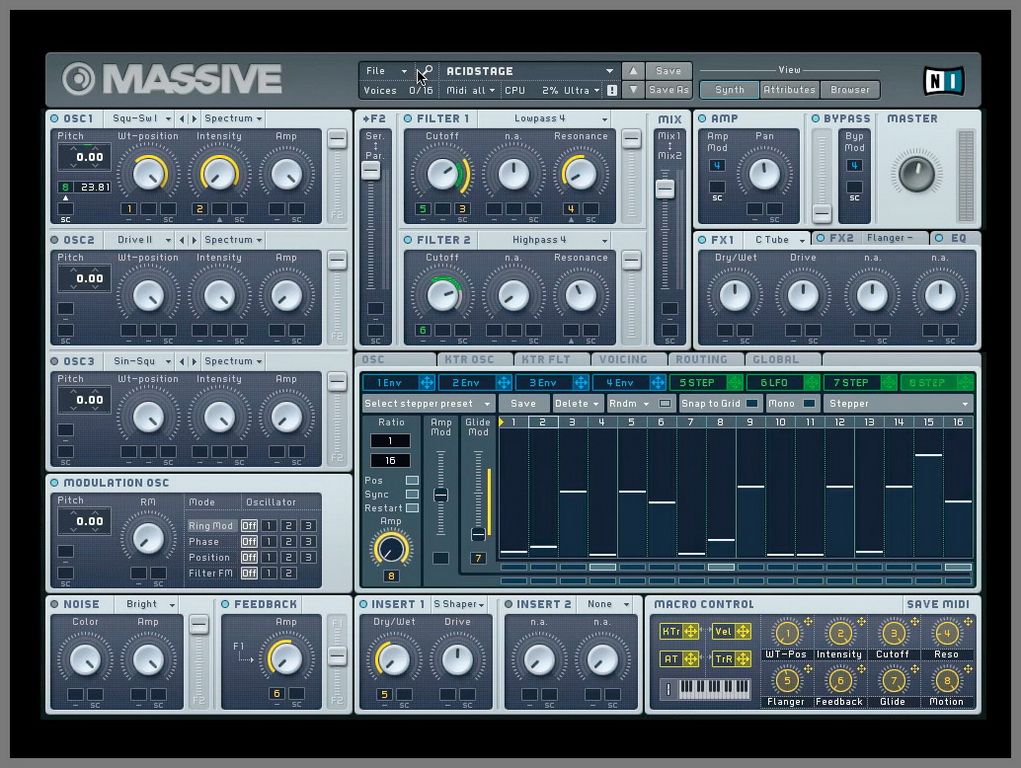
Task: Click the stepper Amp knob with yellow ring
Action: tap(391, 548)
